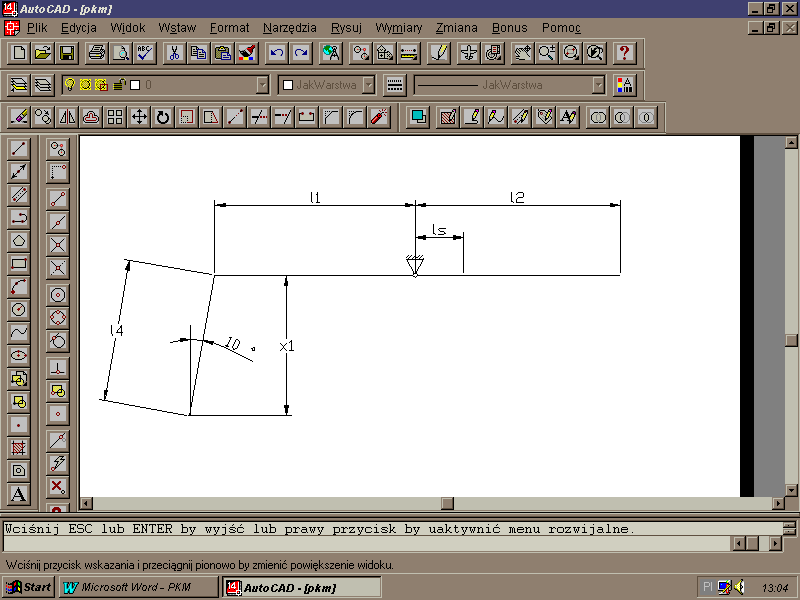Choose the Snap to Center osnap icon
This screenshot has width=800, height=600.
coord(58,294)
